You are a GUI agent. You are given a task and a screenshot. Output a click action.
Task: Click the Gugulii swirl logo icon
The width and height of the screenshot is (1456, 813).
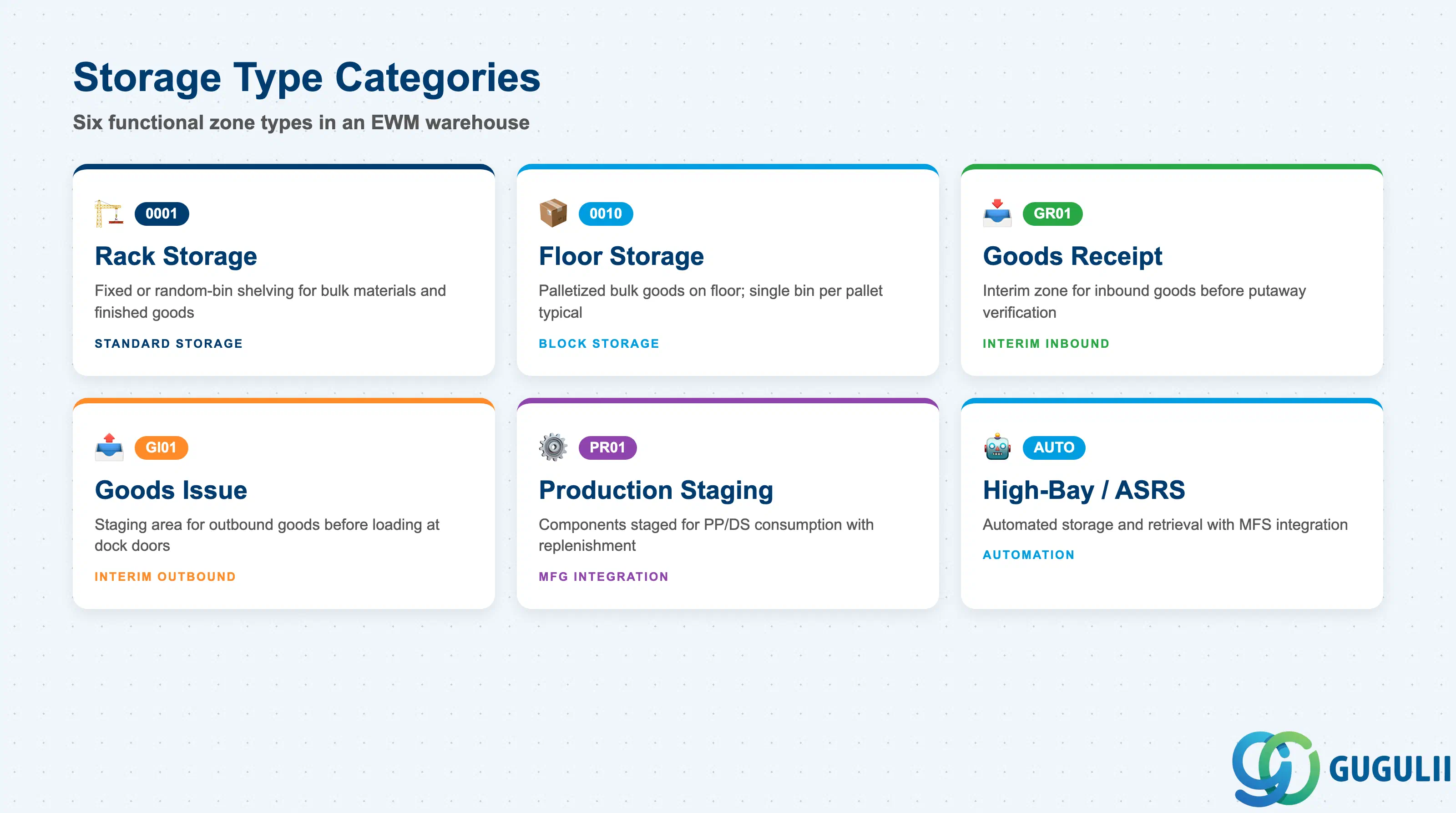tap(1276, 768)
